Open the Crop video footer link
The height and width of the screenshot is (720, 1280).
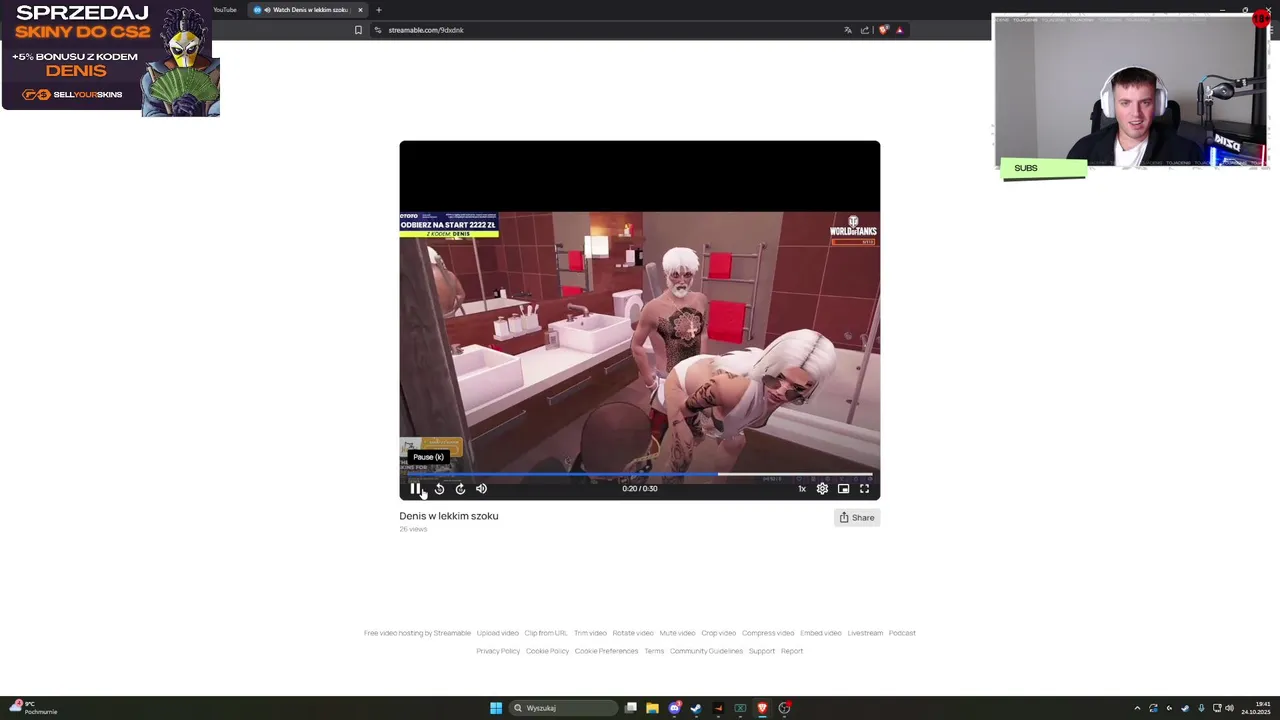[719, 633]
